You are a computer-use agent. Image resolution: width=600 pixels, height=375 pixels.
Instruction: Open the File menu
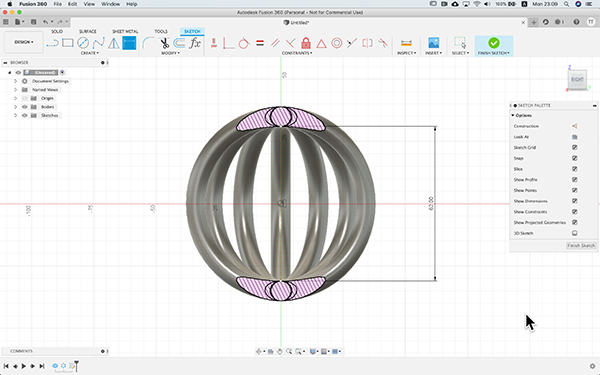(57, 4)
